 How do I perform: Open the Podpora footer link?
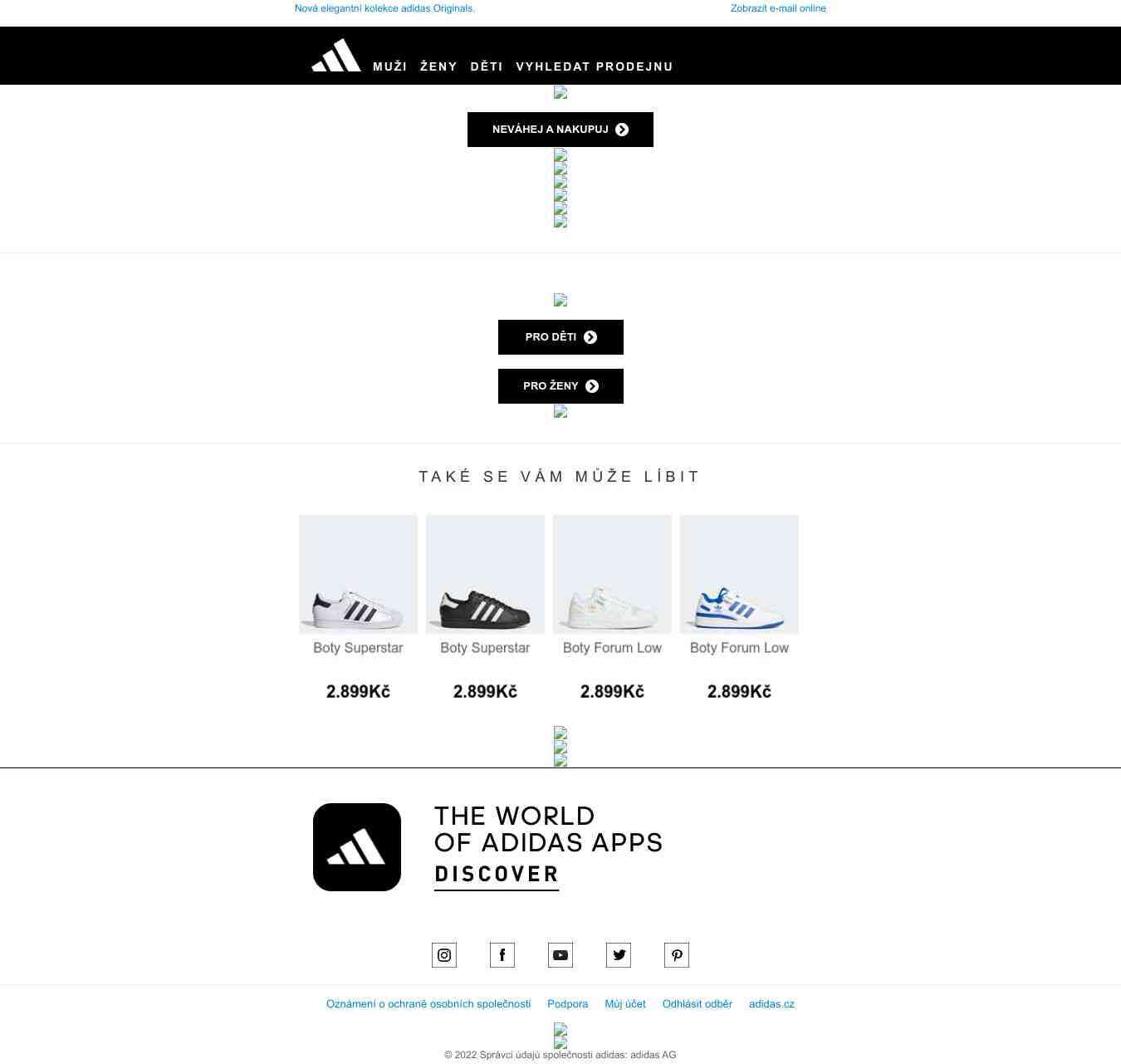pos(568,1004)
